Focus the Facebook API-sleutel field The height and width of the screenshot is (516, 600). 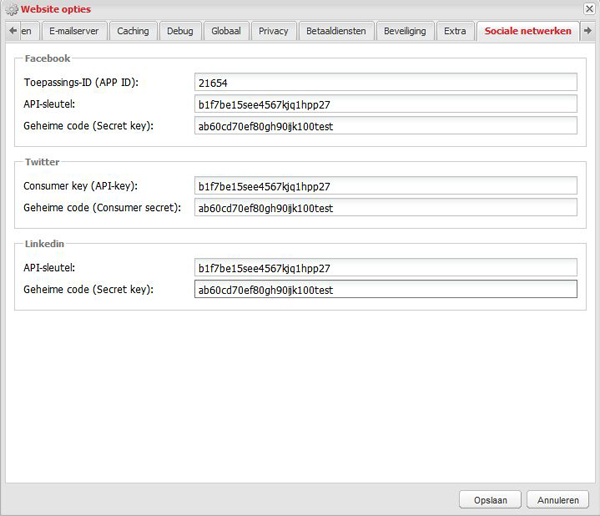[386, 104]
